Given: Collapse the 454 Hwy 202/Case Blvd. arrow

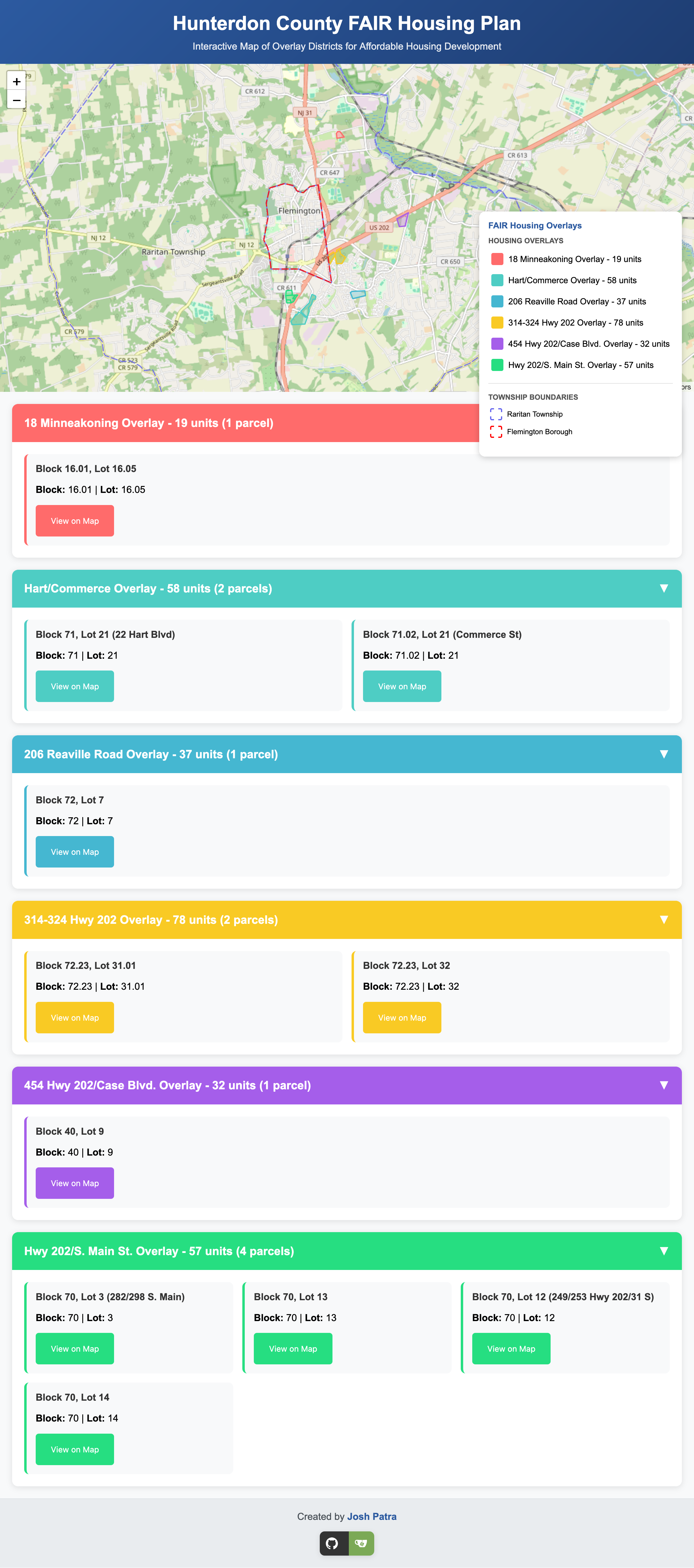Looking at the screenshot, I should click(663, 1085).
